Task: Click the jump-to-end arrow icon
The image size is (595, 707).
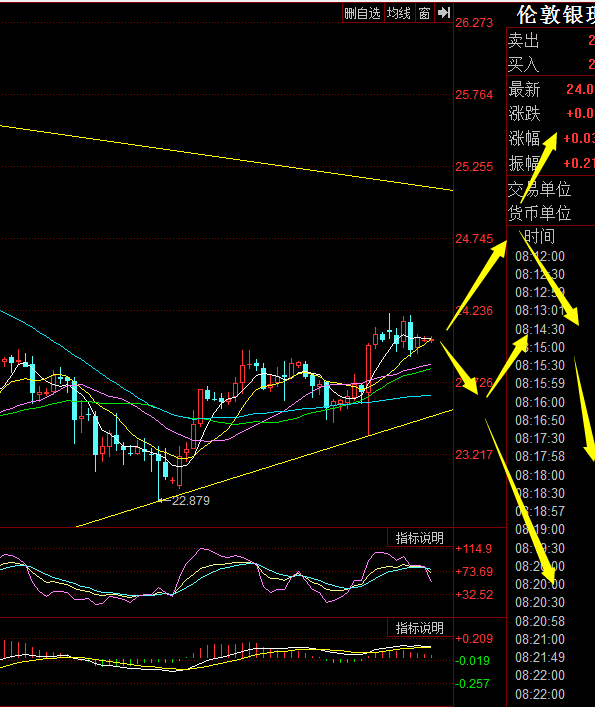Action: click(x=444, y=13)
